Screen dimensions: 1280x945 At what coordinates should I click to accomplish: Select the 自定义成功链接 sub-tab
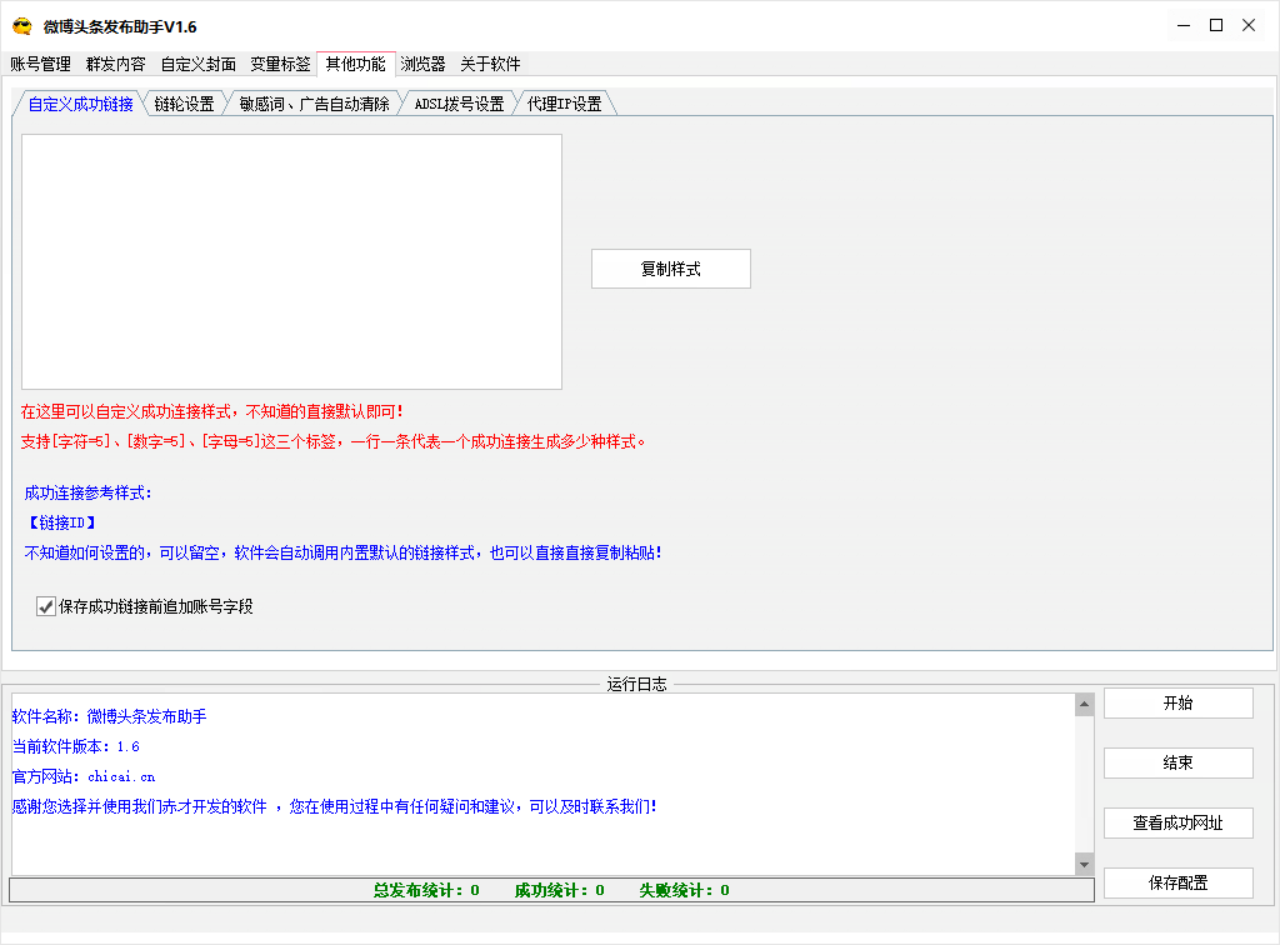pos(80,104)
